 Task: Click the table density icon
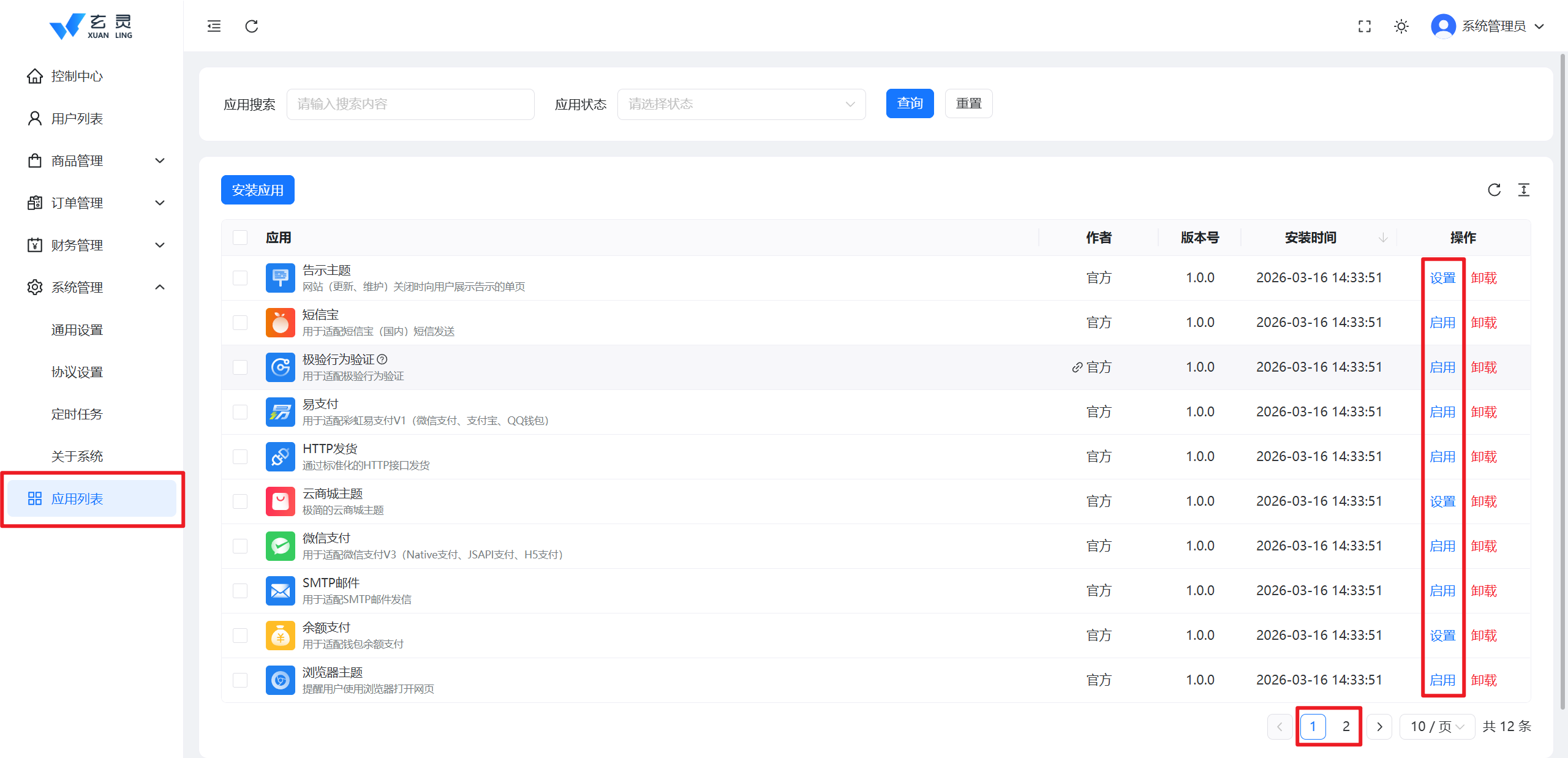point(1524,190)
